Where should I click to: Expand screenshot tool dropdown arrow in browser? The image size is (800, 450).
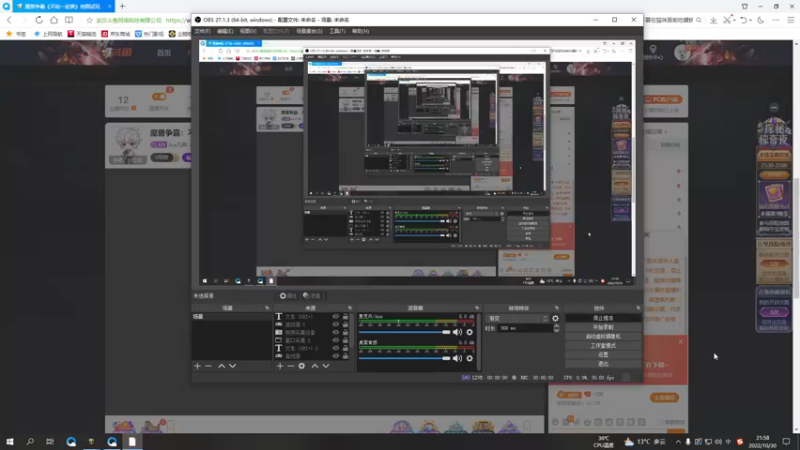click(x=734, y=20)
